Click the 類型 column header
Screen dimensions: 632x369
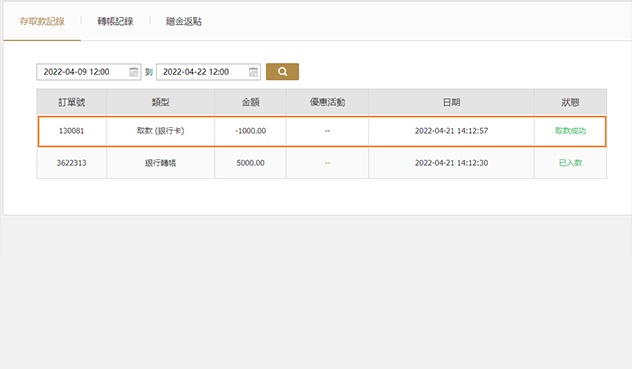click(160, 102)
